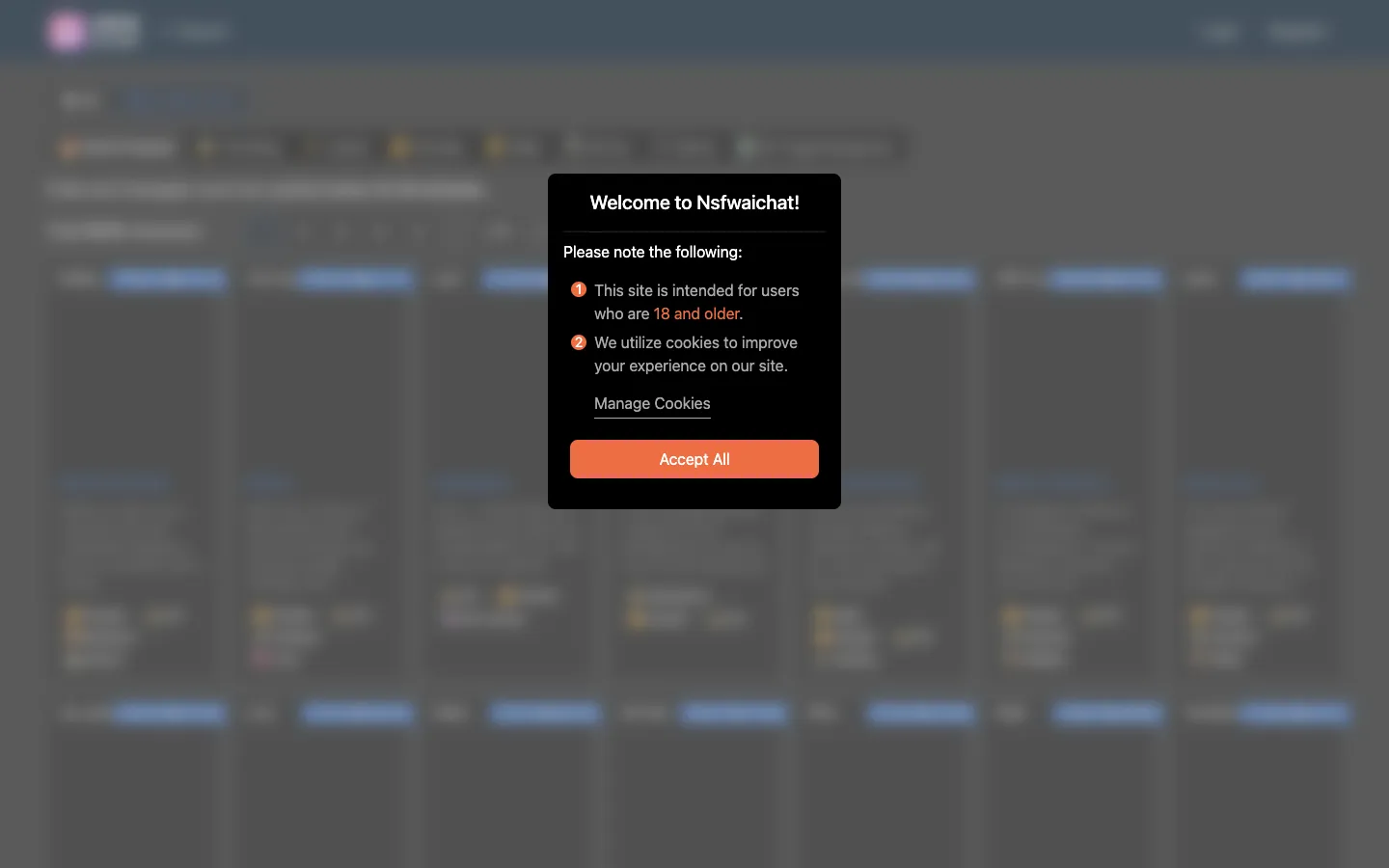Screen dimensions: 1389x868
Task: Click the blurred nav item beside the logo
Action: click(x=198, y=32)
